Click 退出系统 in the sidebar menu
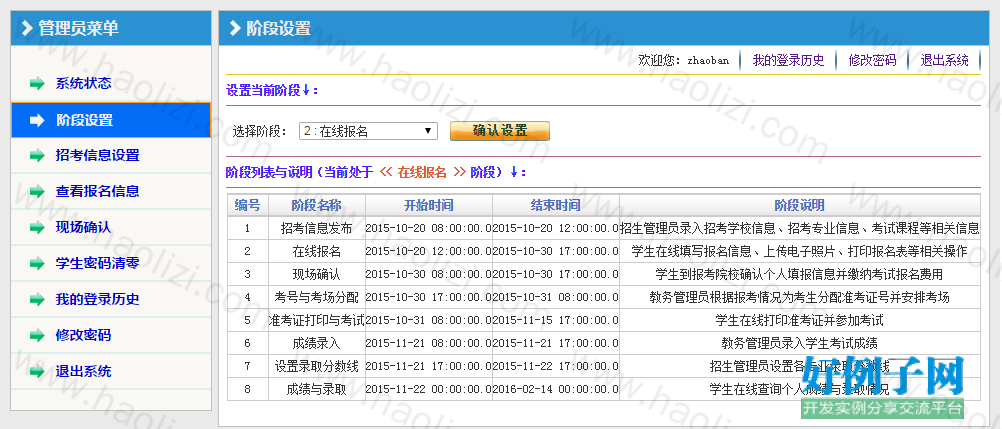Viewport: 1002px width, 429px height. click(x=83, y=371)
